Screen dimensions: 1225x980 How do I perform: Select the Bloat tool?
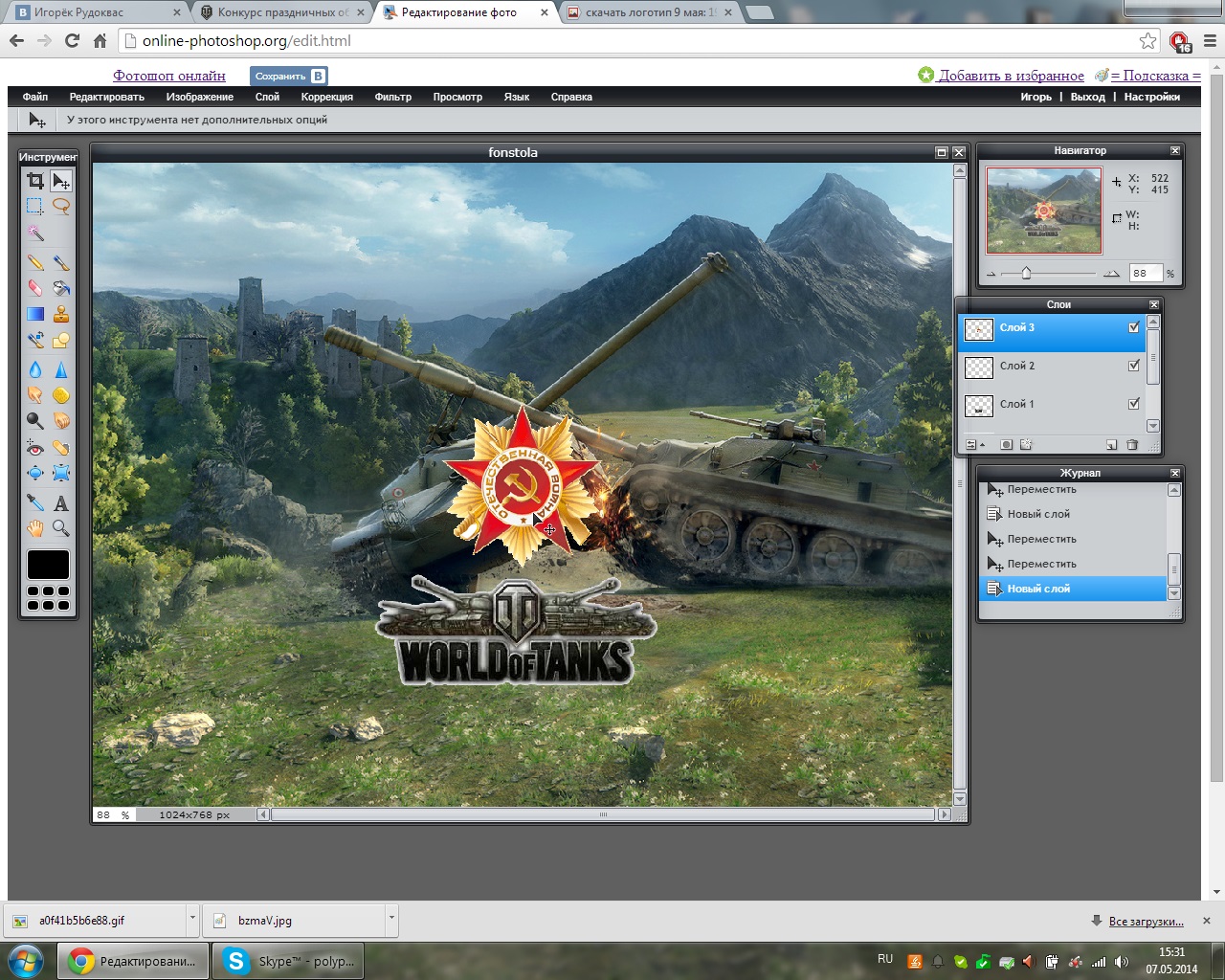[35, 474]
